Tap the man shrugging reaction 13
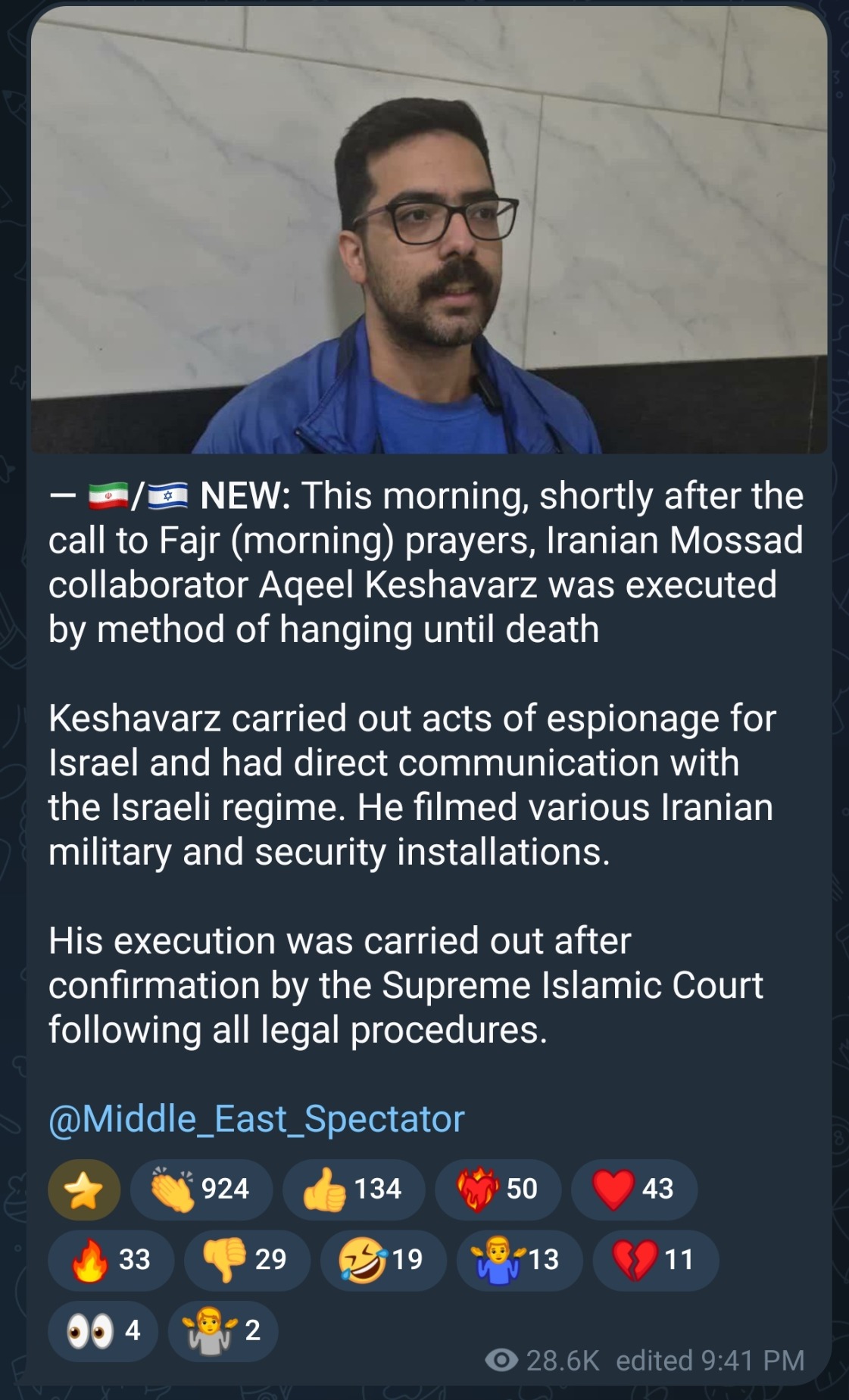The width and height of the screenshot is (849, 1400). pos(520,1260)
